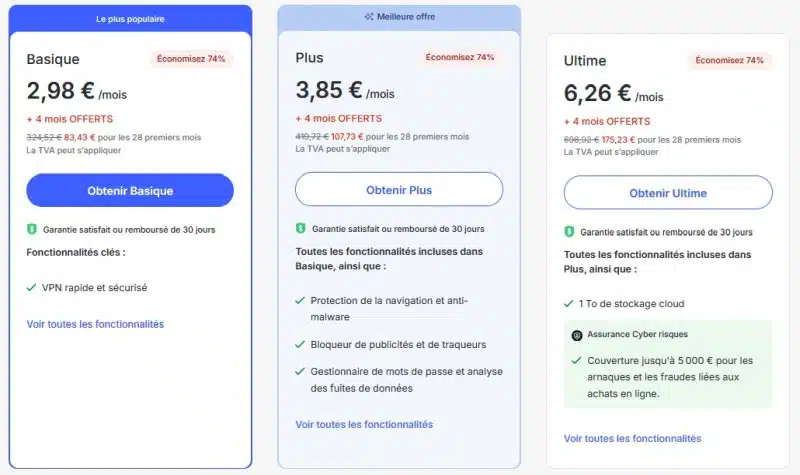Click the checkmark beside Gestionnaire de mots de passe
Image resolution: width=800 pixels, height=475 pixels.
300,371
